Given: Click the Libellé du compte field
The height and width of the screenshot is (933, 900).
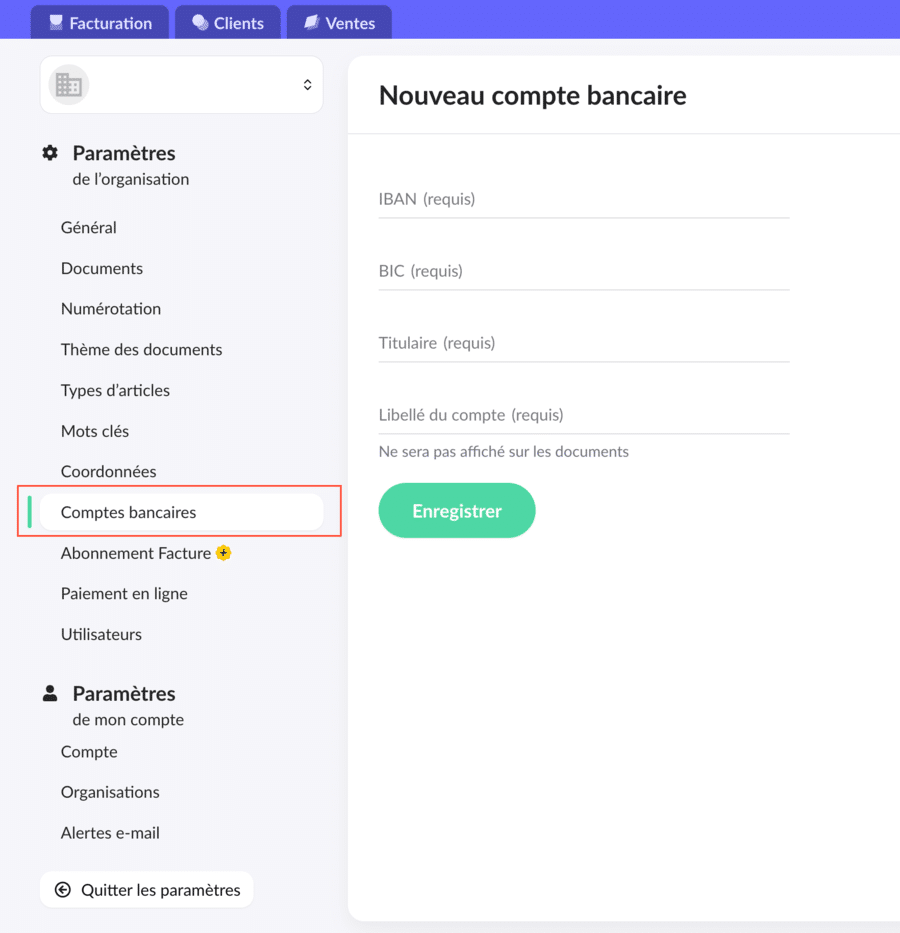Looking at the screenshot, I should (x=584, y=415).
